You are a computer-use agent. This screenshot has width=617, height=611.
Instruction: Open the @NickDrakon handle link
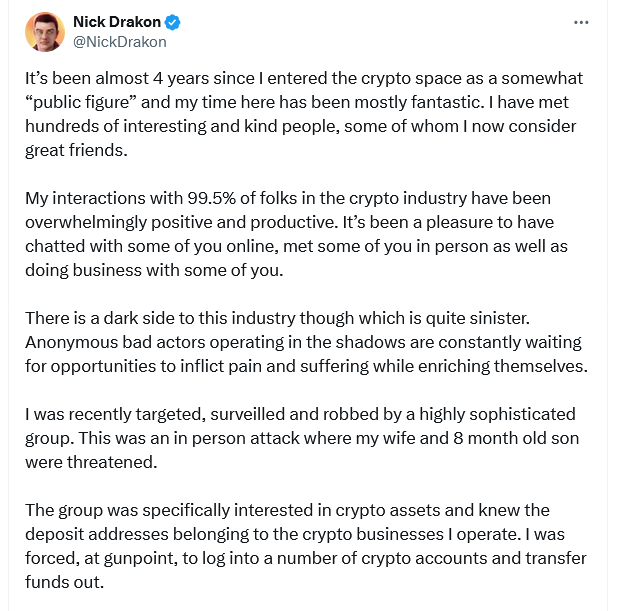(120, 42)
